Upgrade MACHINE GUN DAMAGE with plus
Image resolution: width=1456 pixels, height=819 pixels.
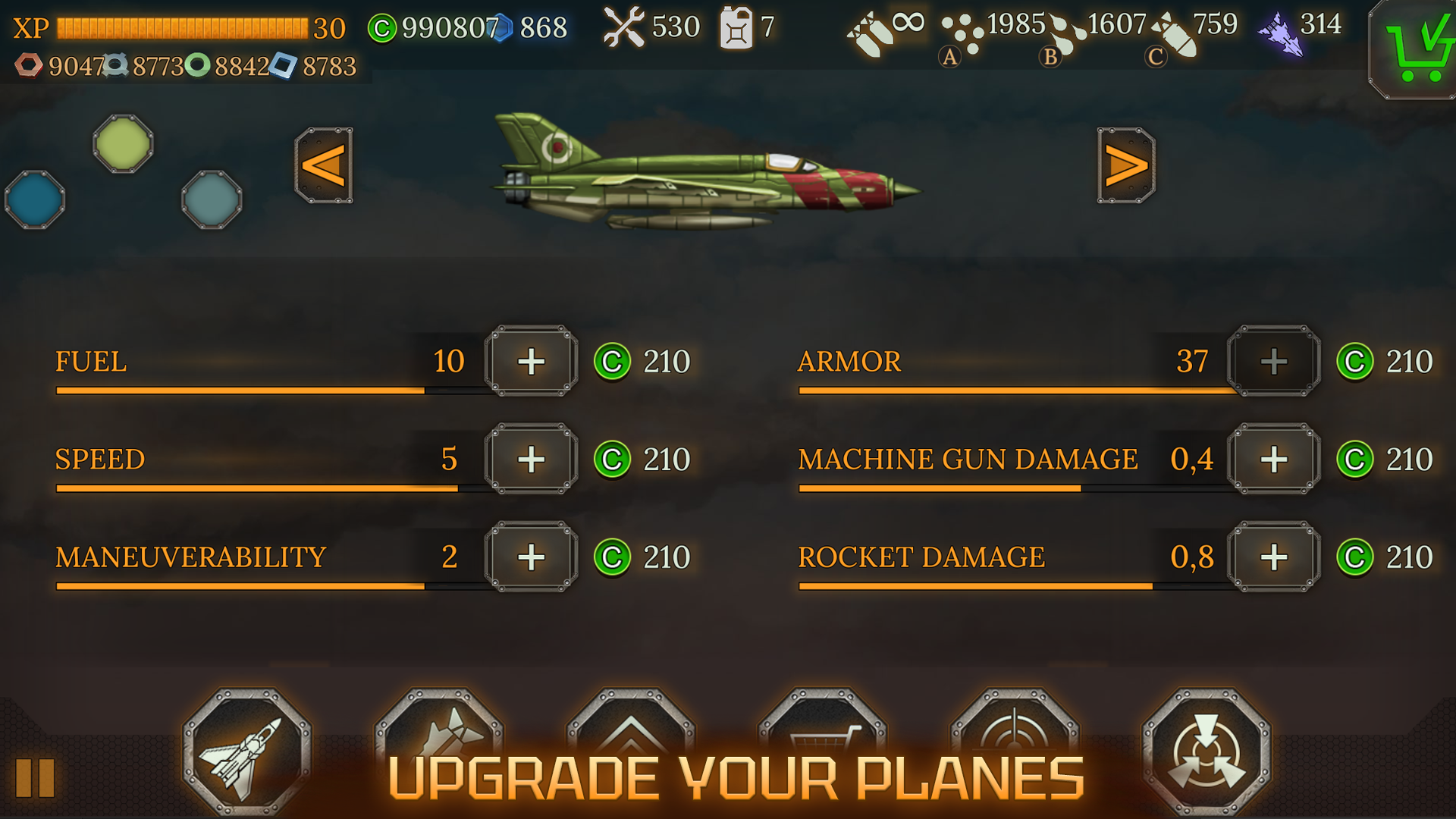click(1274, 459)
